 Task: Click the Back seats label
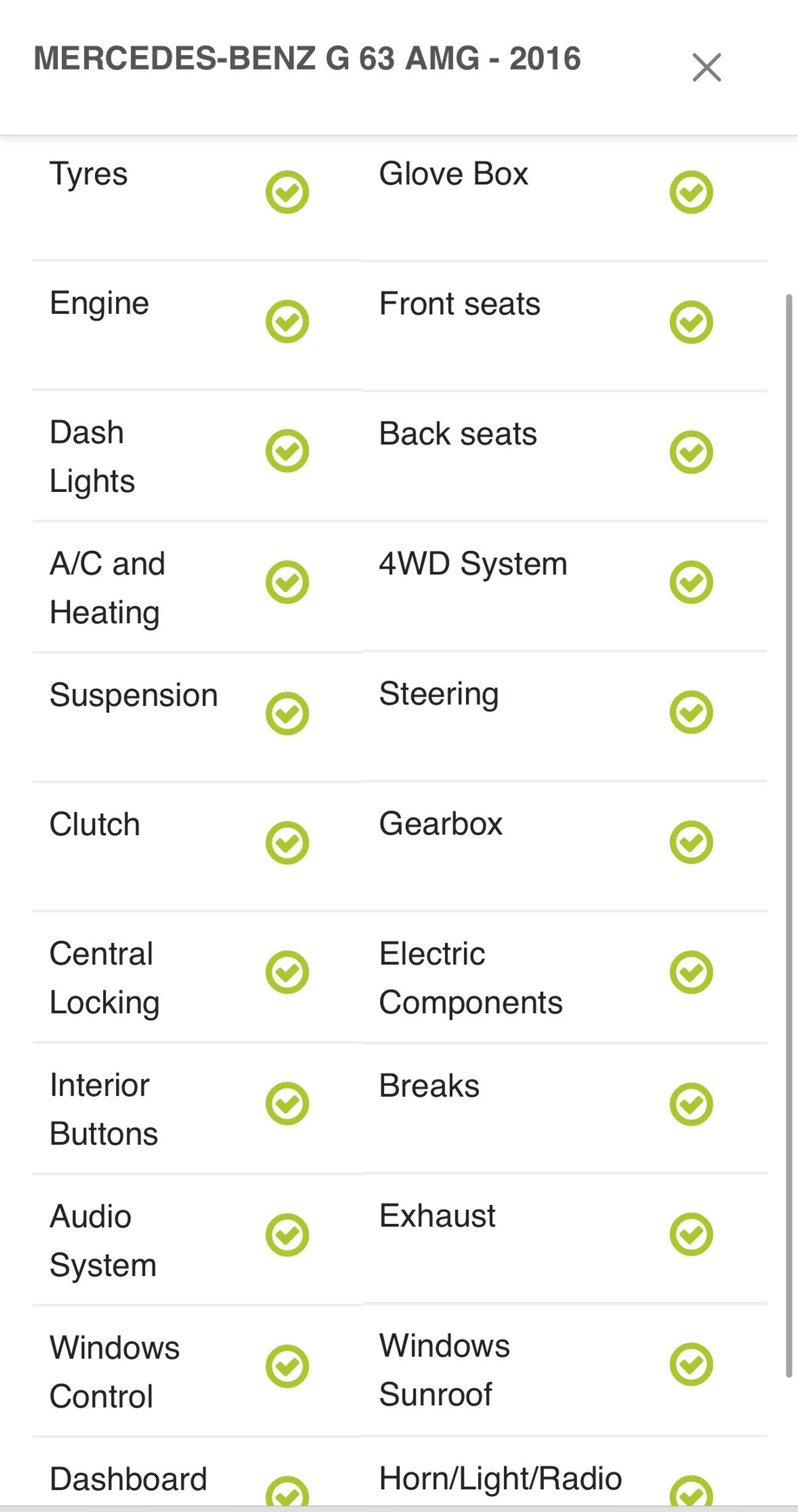coord(458,434)
